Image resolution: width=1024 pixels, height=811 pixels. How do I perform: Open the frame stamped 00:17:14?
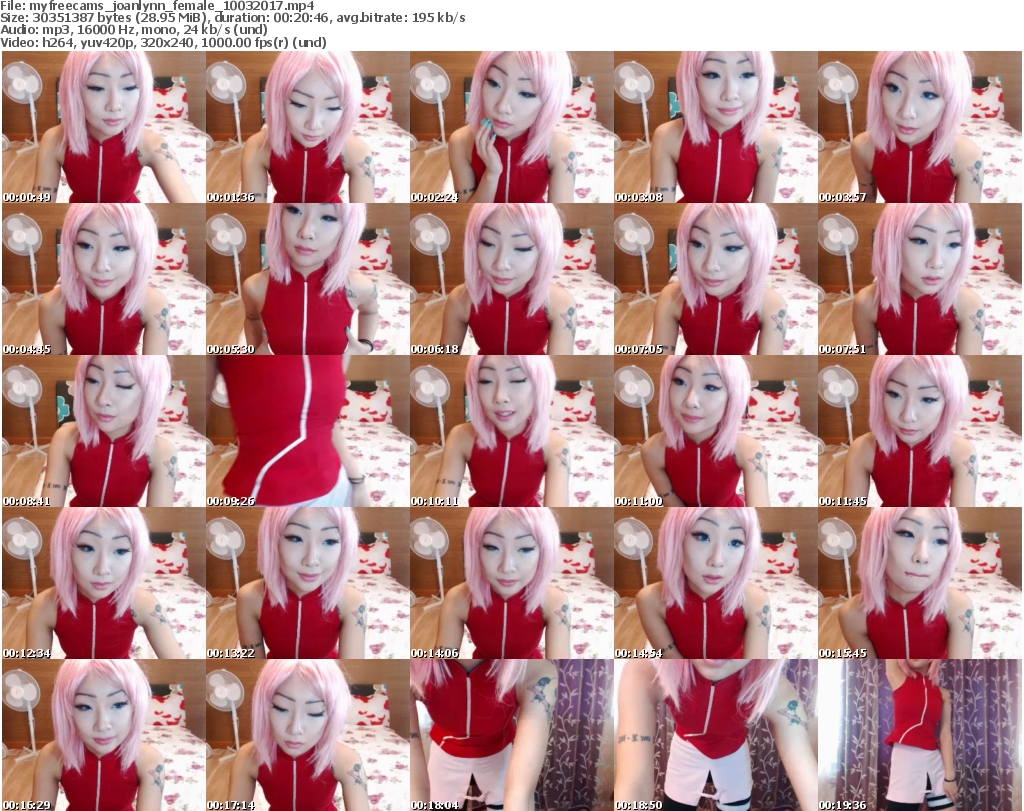[308, 735]
